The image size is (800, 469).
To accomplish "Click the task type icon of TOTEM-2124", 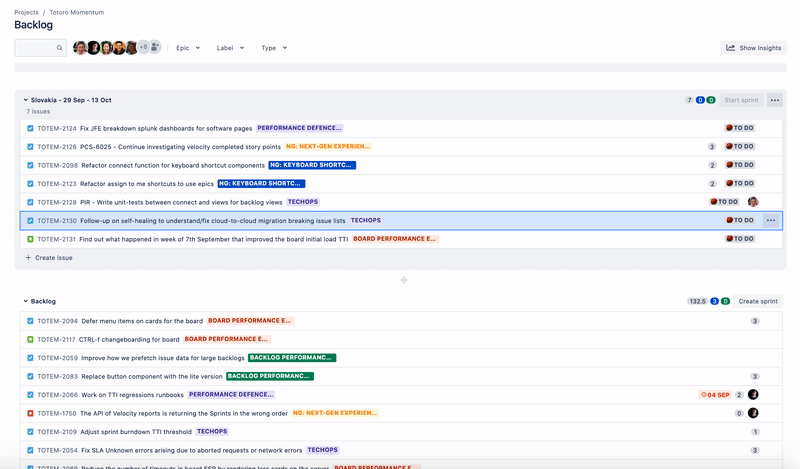I will (30, 129).
